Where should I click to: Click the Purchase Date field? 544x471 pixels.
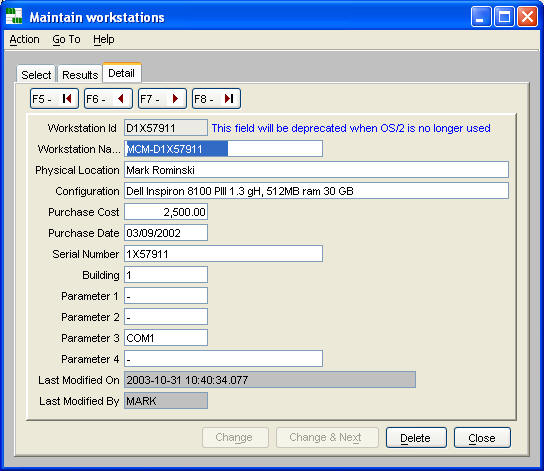coord(166,233)
